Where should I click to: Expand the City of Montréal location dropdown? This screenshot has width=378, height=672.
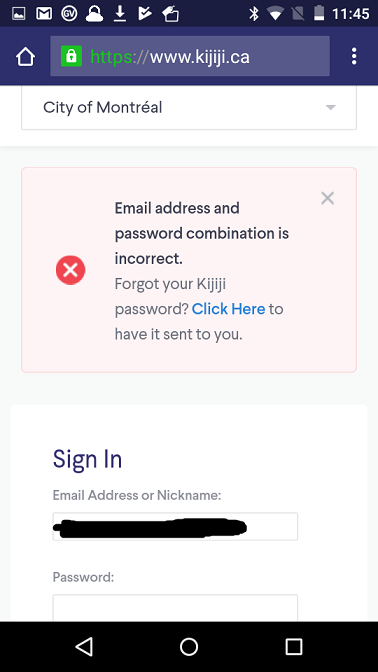pos(189,108)
